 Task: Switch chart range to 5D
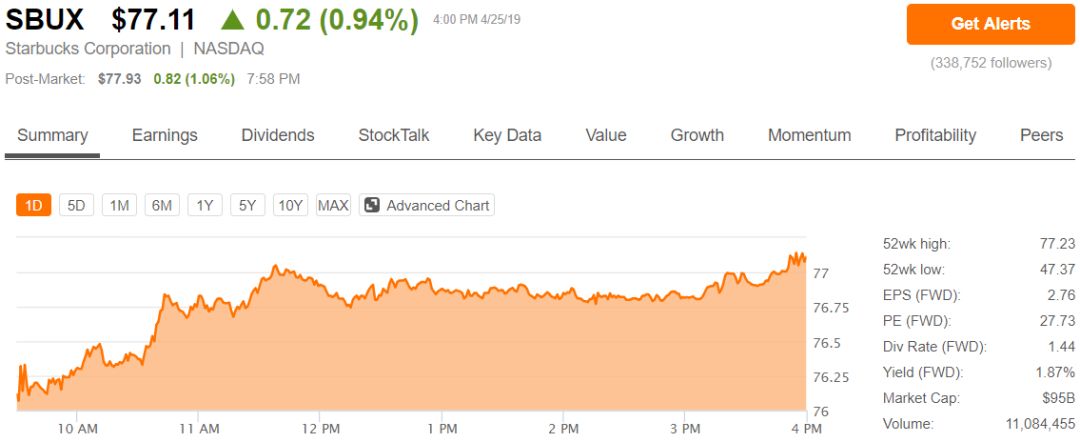pos(76,205)
